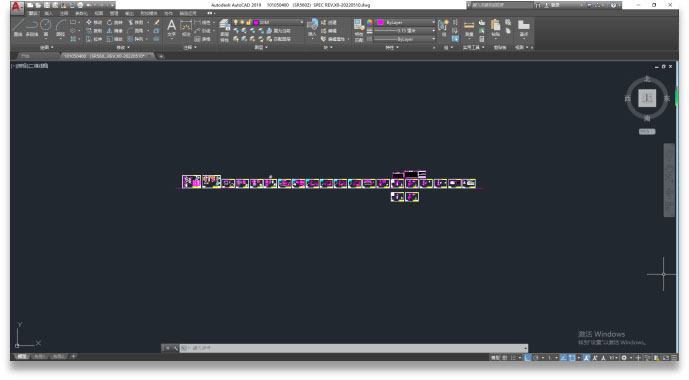Click the Plot (print) icon in quick access toolbar
Screen dimensions: 689x380
coord(80,5)
